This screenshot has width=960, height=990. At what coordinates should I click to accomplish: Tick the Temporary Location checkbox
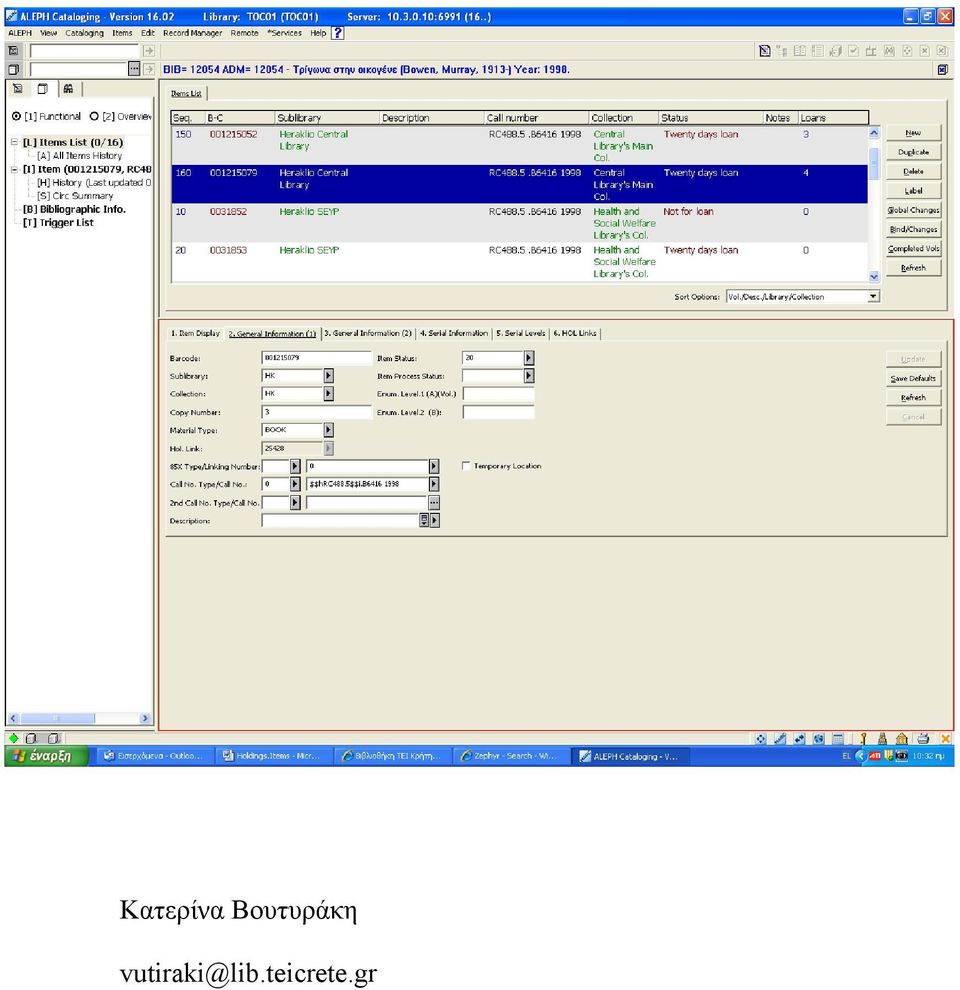466,466
